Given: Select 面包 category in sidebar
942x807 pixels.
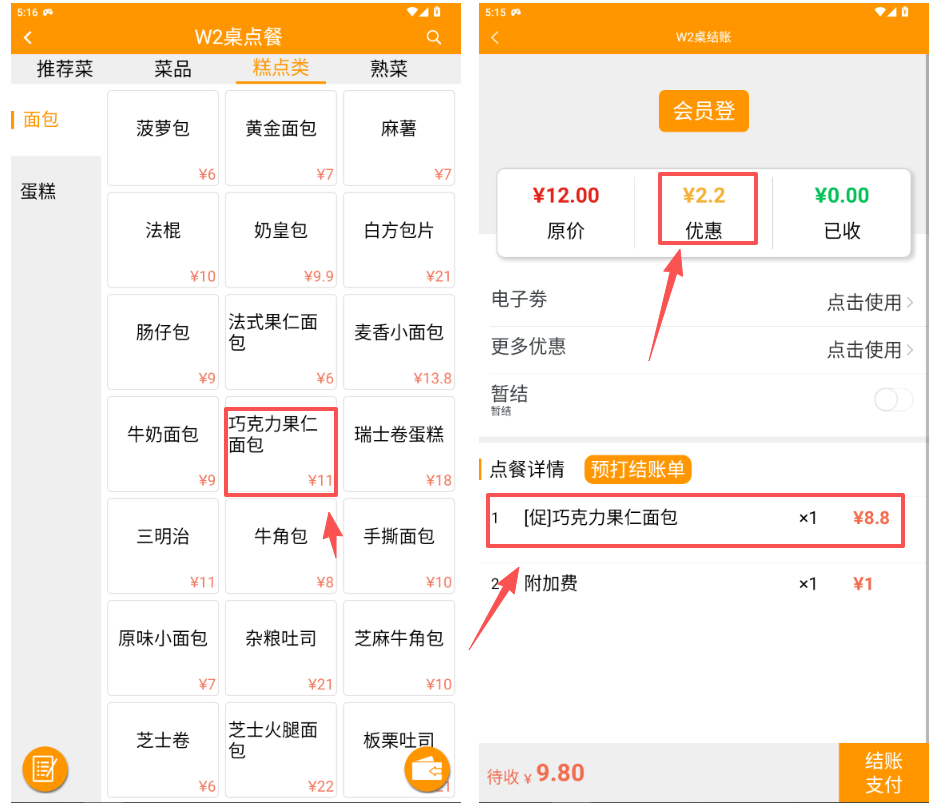Looking at the screenshot, I should [41, 120].
